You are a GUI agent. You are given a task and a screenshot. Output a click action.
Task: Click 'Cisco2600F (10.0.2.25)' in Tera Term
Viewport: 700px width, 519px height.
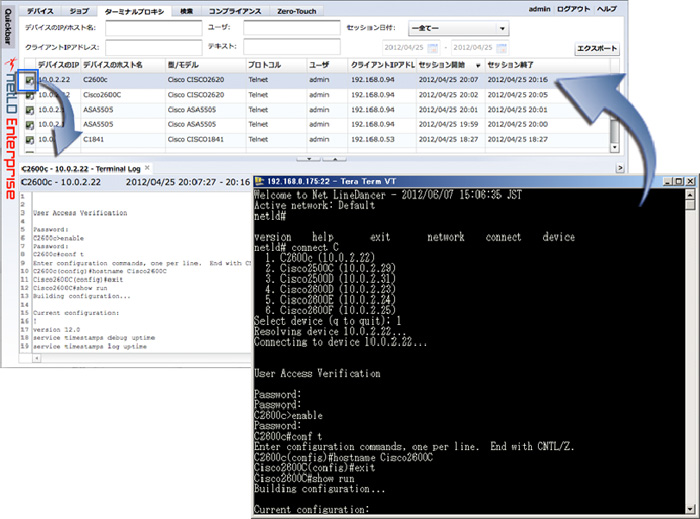pos(338,310)
